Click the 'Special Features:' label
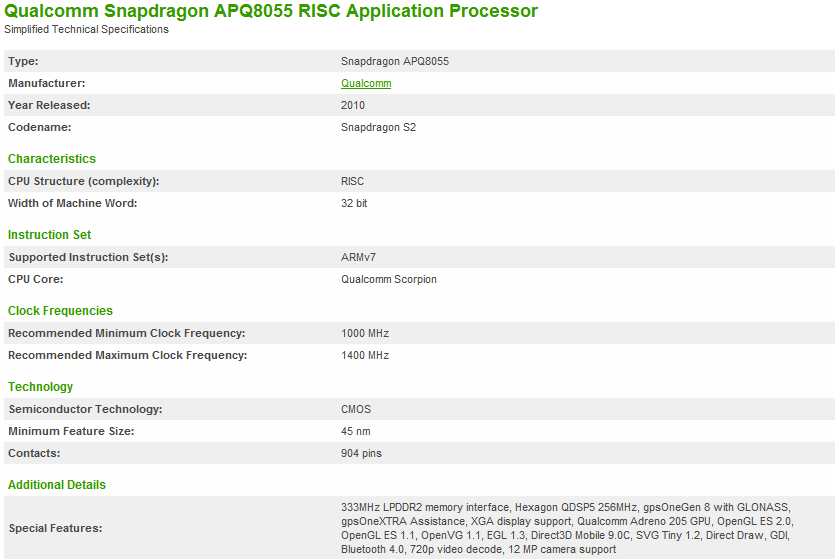Screen dimensions: 838x559 coord(55,528)
